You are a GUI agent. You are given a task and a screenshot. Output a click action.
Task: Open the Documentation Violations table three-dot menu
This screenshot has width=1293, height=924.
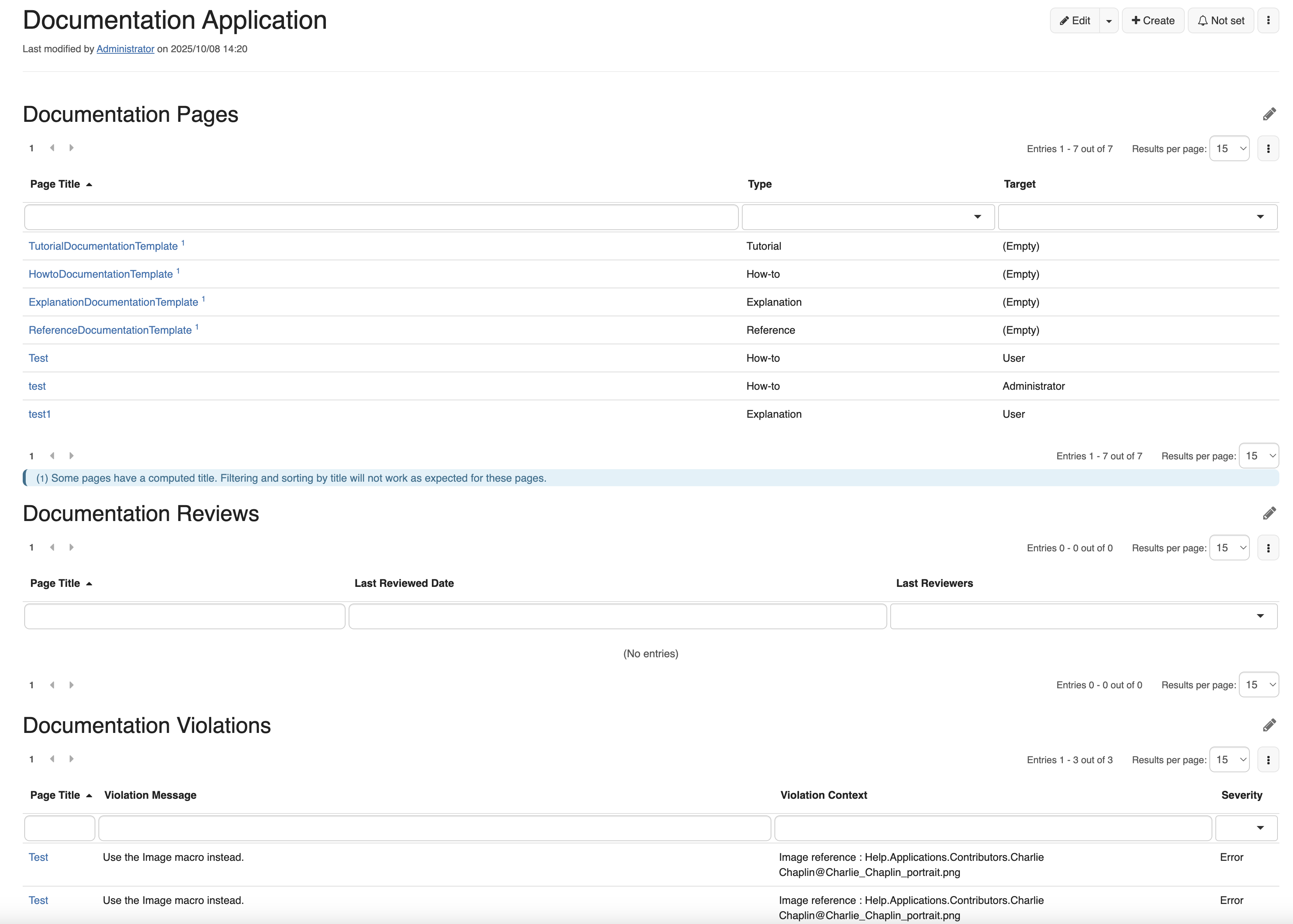pyautogui.click(x=1268, y=760)
